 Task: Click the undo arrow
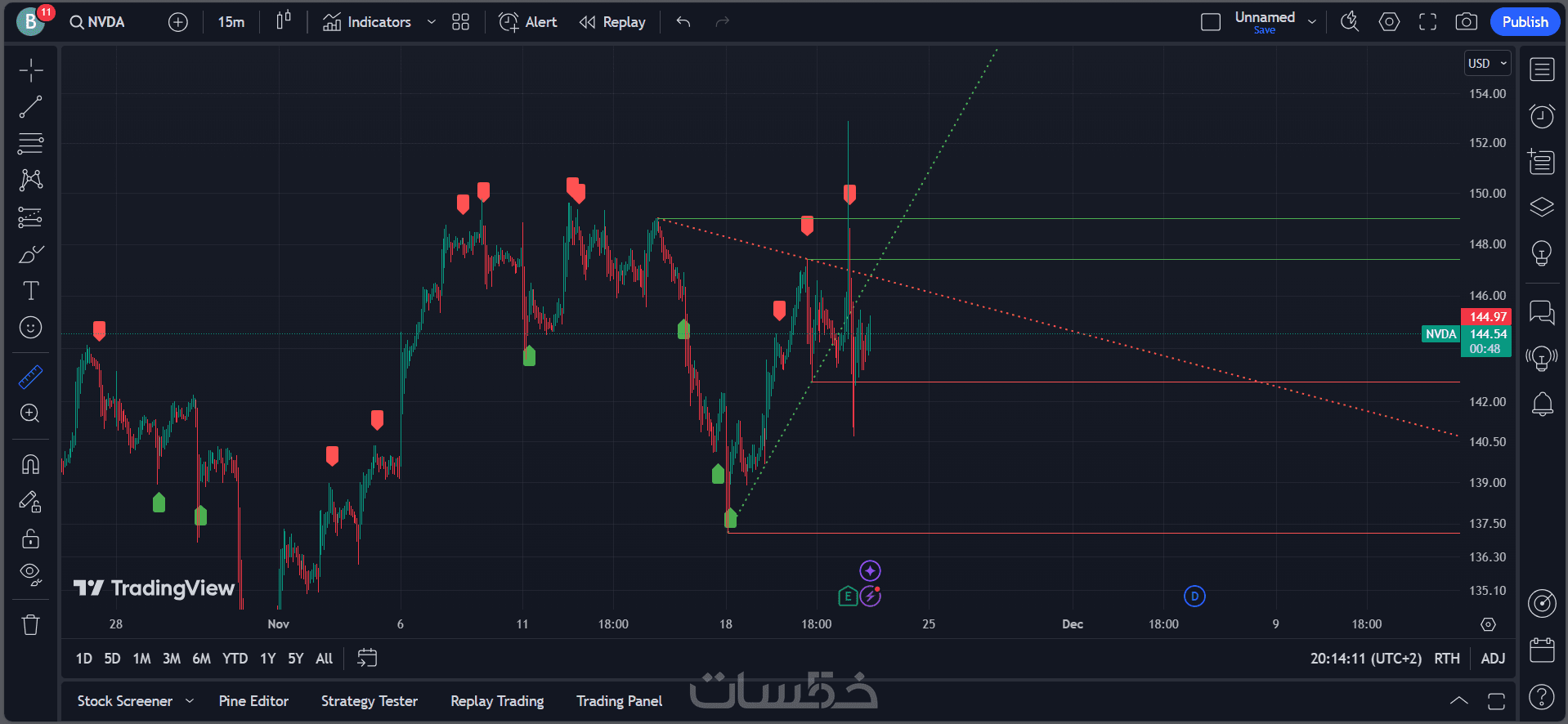[x=683, y=22]
